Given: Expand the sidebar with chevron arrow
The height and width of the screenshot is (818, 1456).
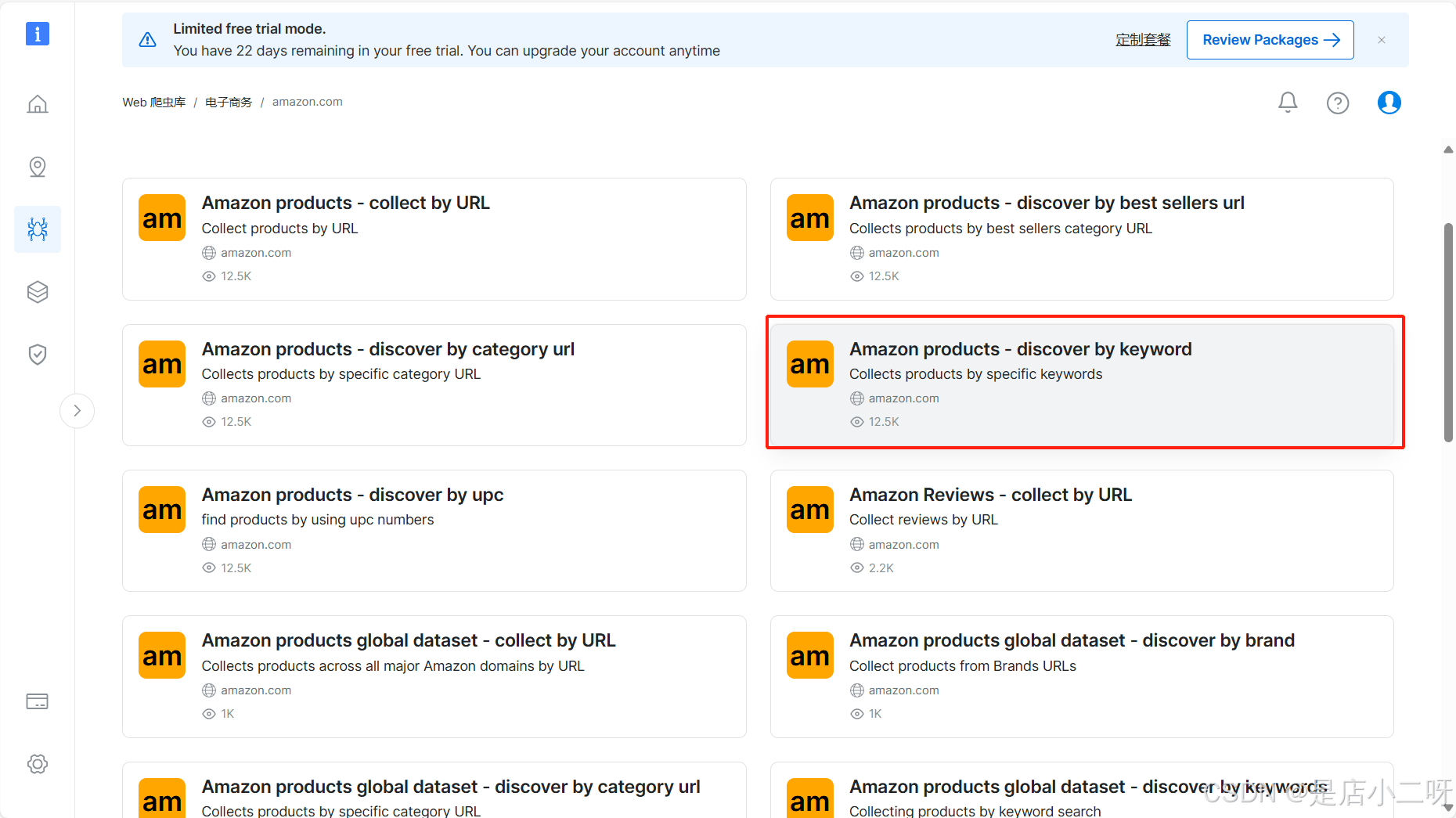Looking at the screenshot, I should pyautogui.click(x=77, y=410).
